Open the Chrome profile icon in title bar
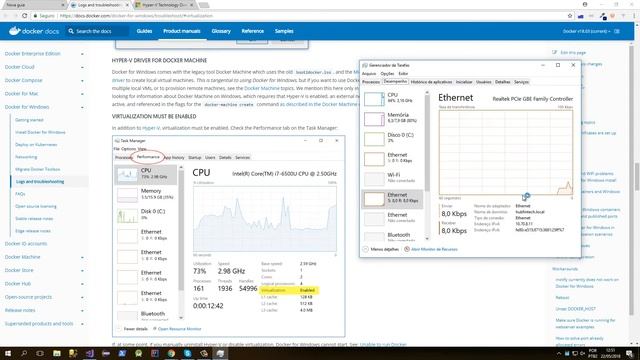 click(585, 4)
